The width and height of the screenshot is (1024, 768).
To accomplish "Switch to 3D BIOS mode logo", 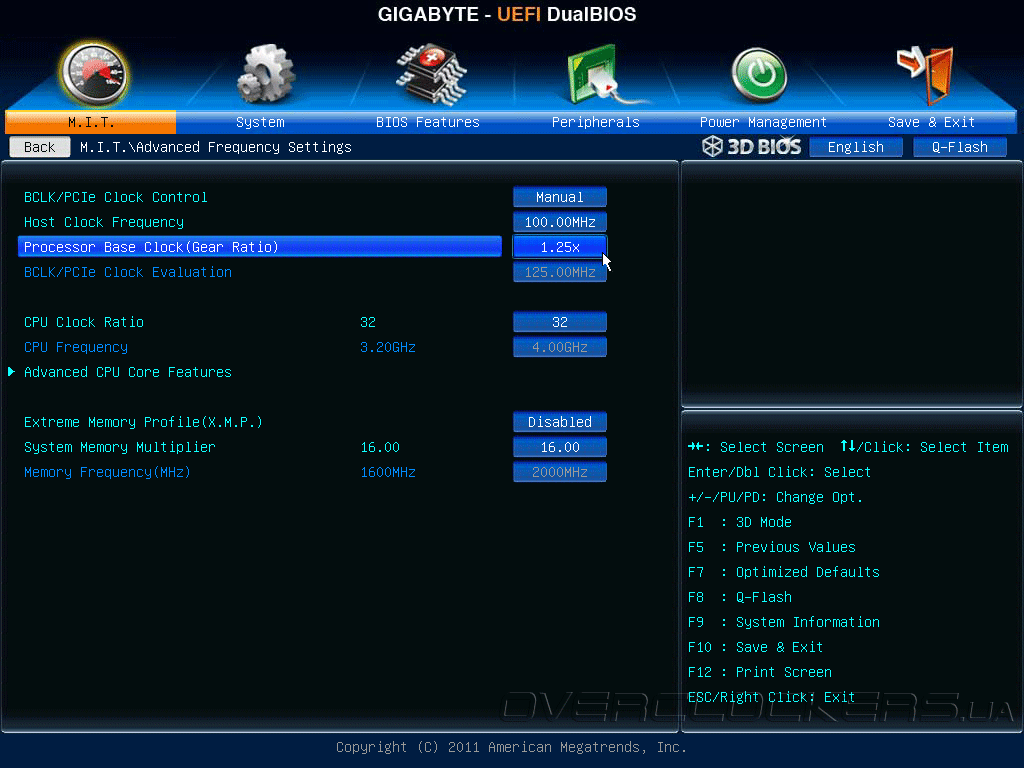I will (752, 146).
